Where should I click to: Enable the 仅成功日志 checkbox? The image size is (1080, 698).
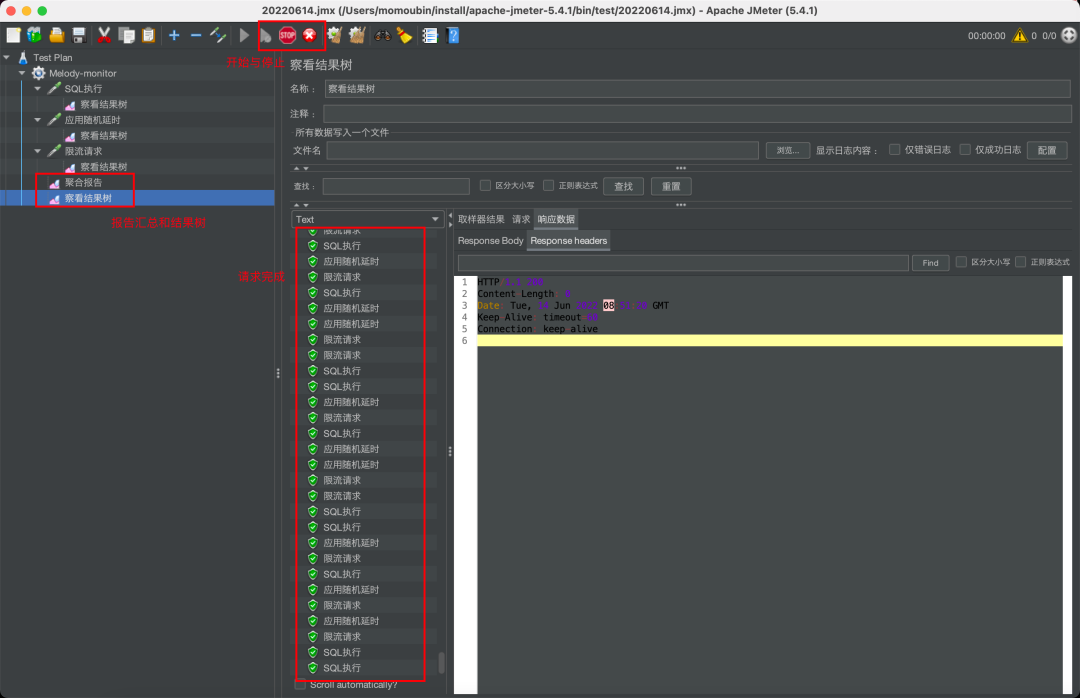pyautogui.click(x=965, y=150)
